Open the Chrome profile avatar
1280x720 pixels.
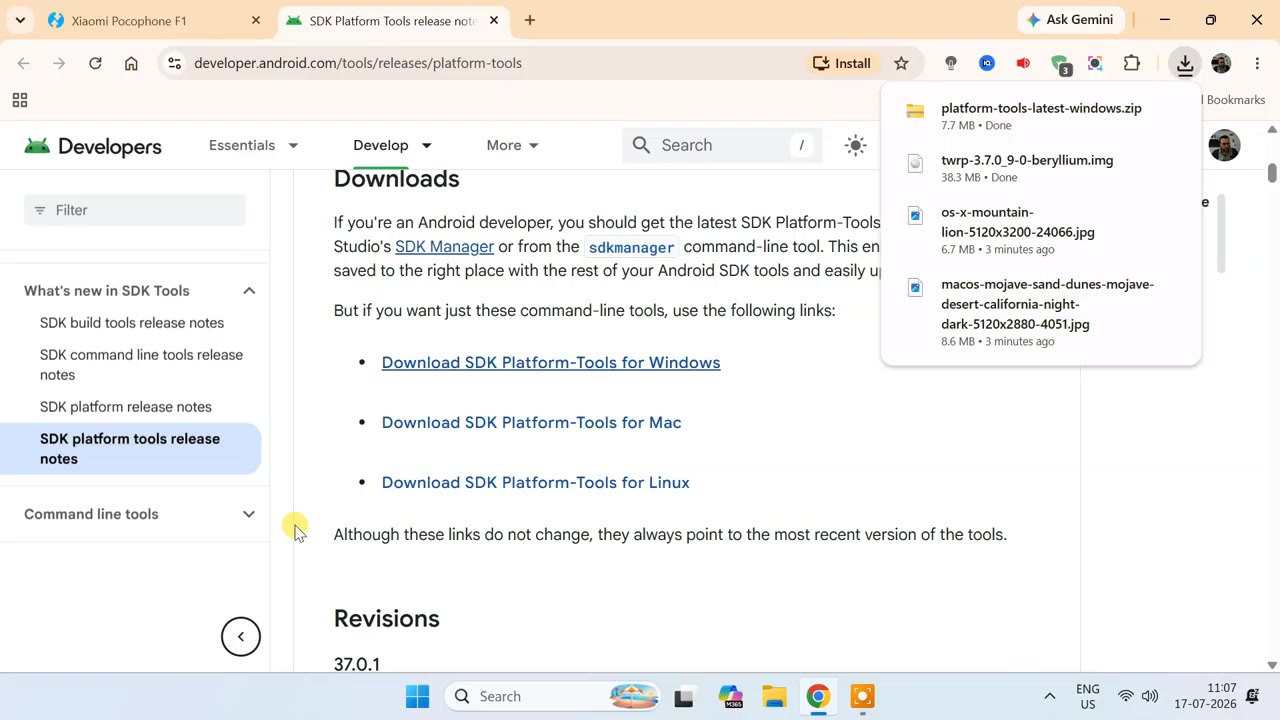1221,63
